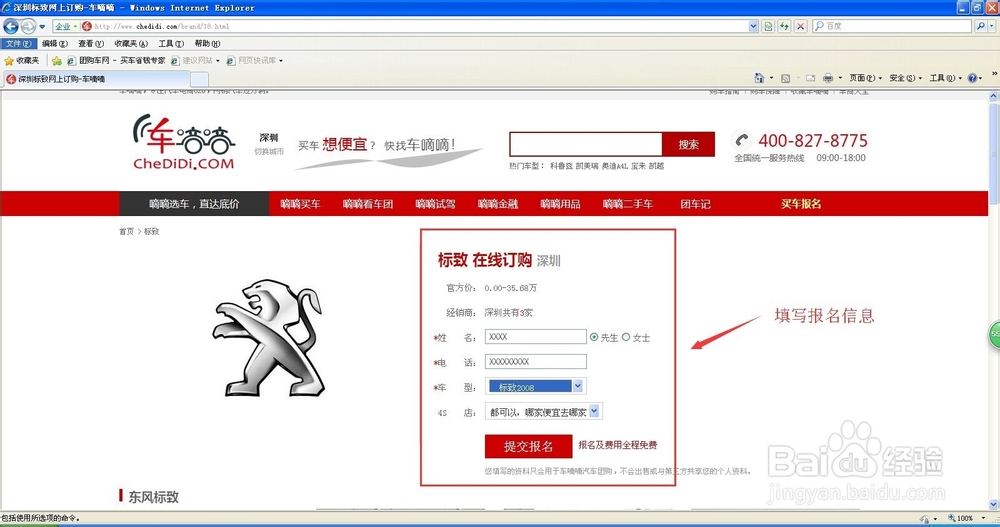Viewport: 1000px width, 527px height.
Task: Click the RSS feeds icon in command bar
Action: pyautogui.click(x=786, y=78)
